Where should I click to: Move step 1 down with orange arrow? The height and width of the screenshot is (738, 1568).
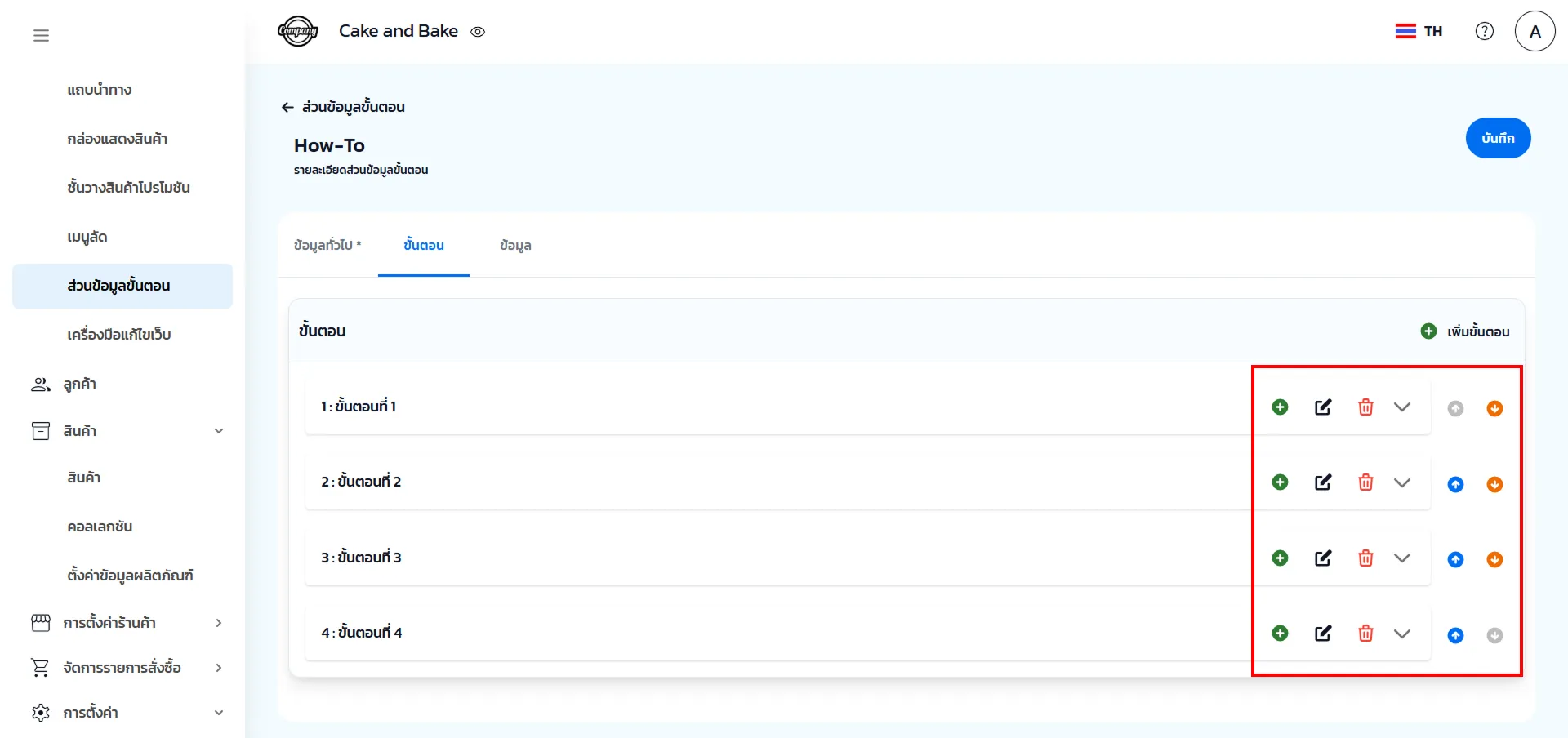point(1494,409)
